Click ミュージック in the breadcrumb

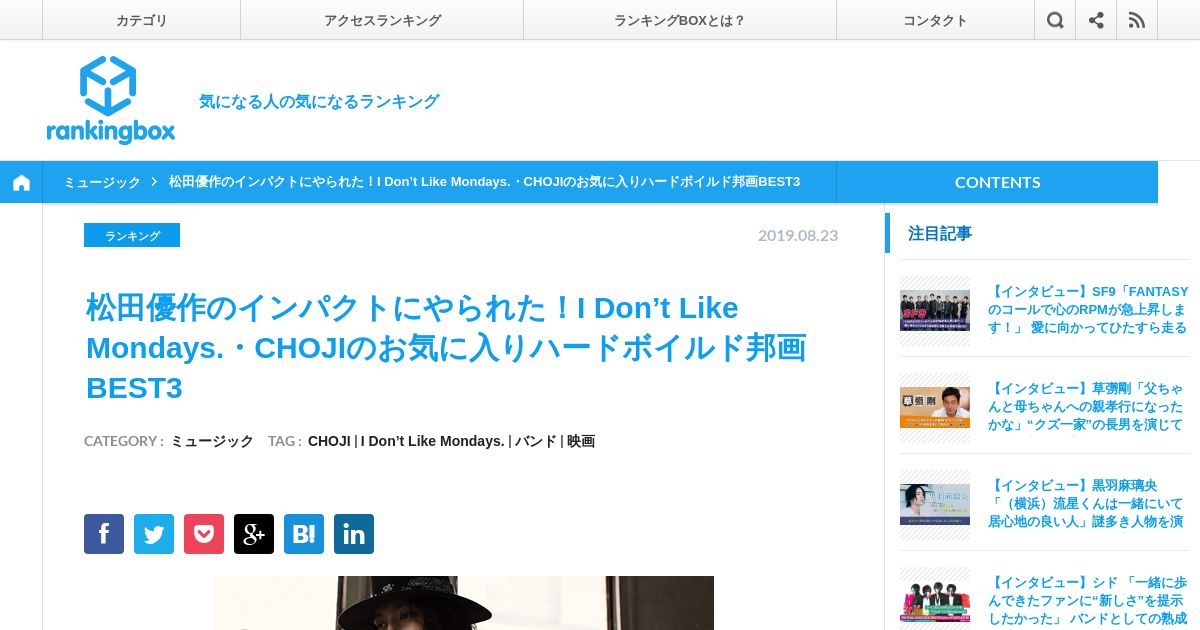click(102, 182)
